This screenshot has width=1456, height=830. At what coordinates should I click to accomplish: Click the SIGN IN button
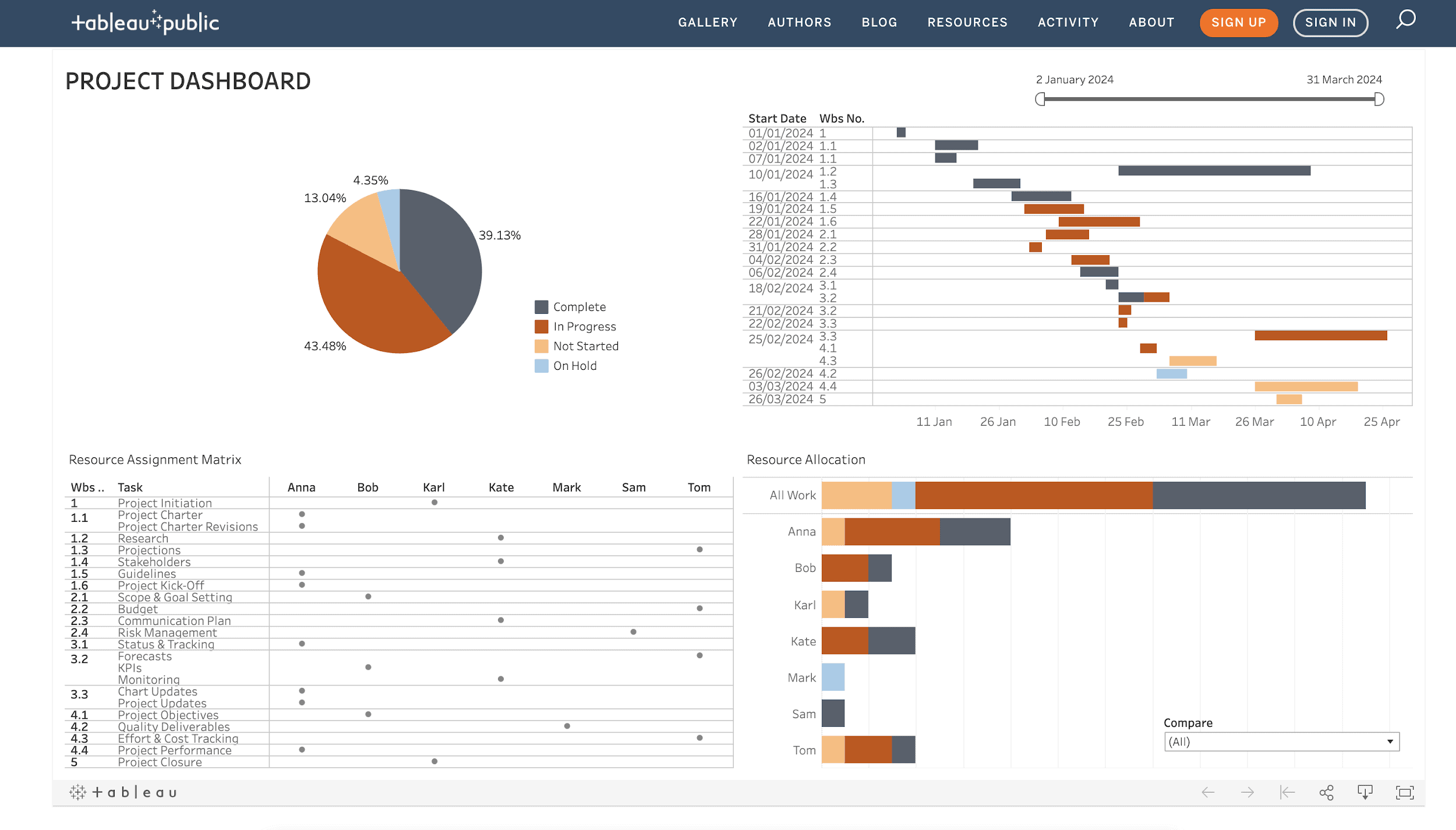point(1331,22)
